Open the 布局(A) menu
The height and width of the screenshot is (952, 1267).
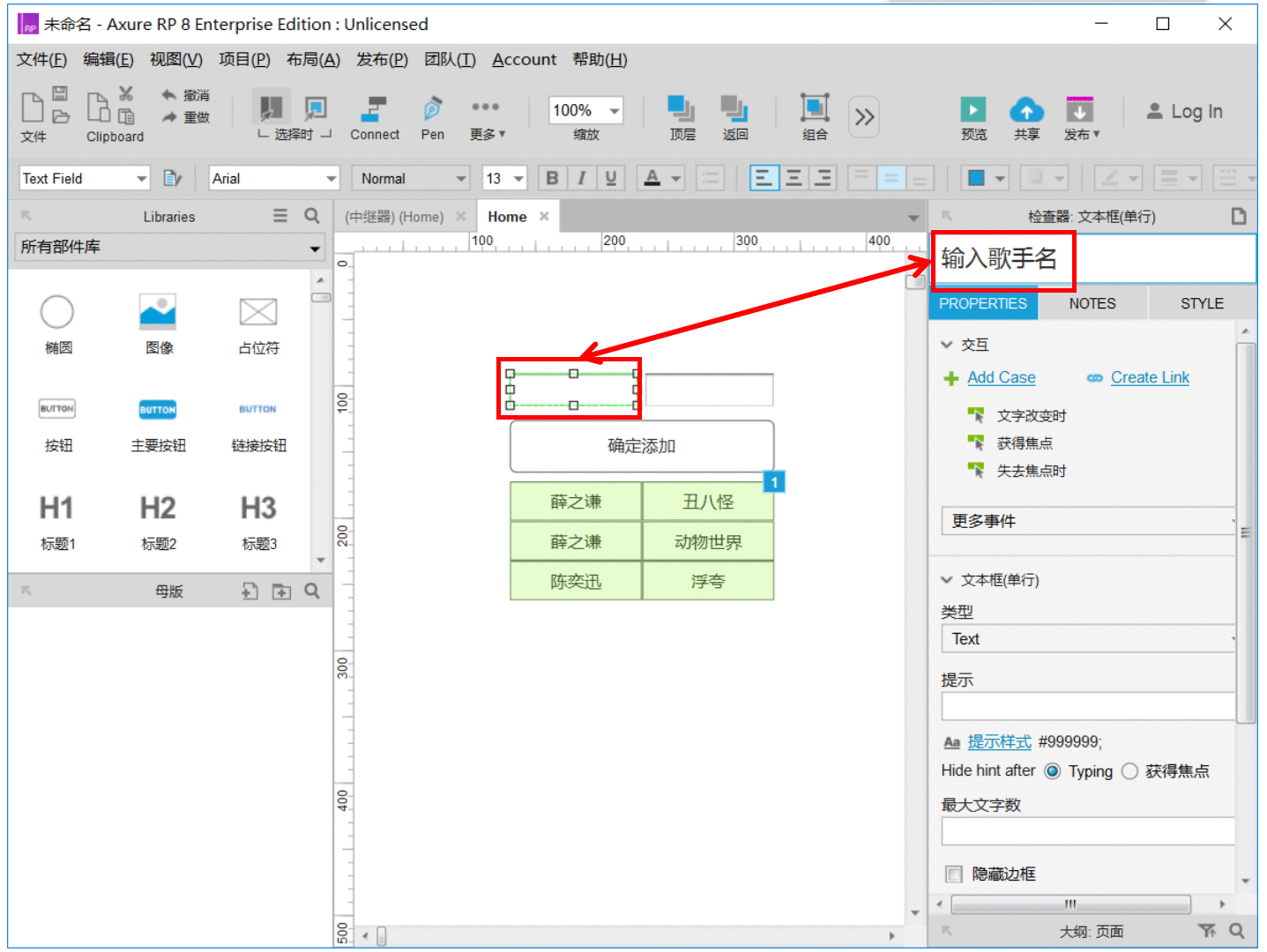point(313,59)
